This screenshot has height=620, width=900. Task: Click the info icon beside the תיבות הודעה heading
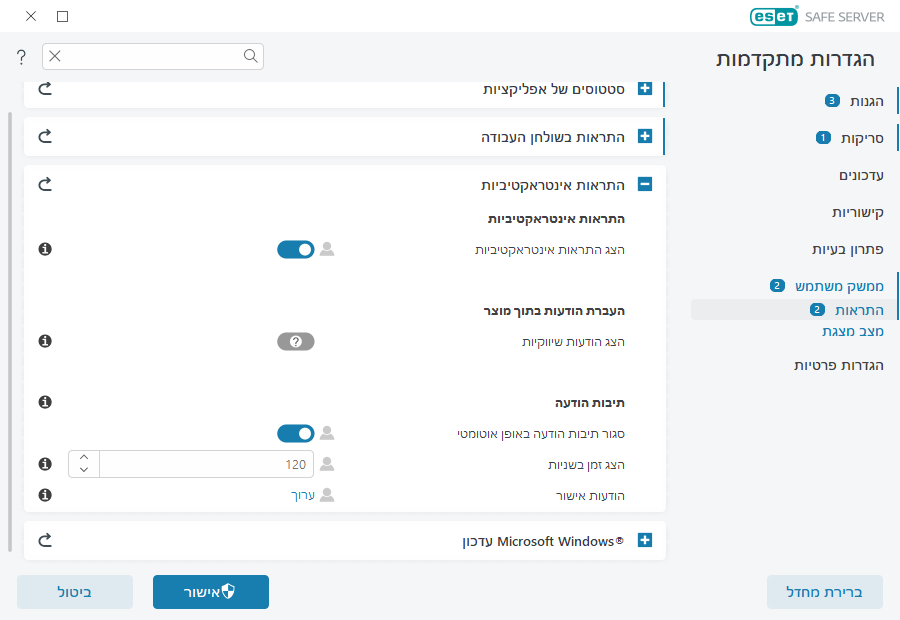coord(45,402)
